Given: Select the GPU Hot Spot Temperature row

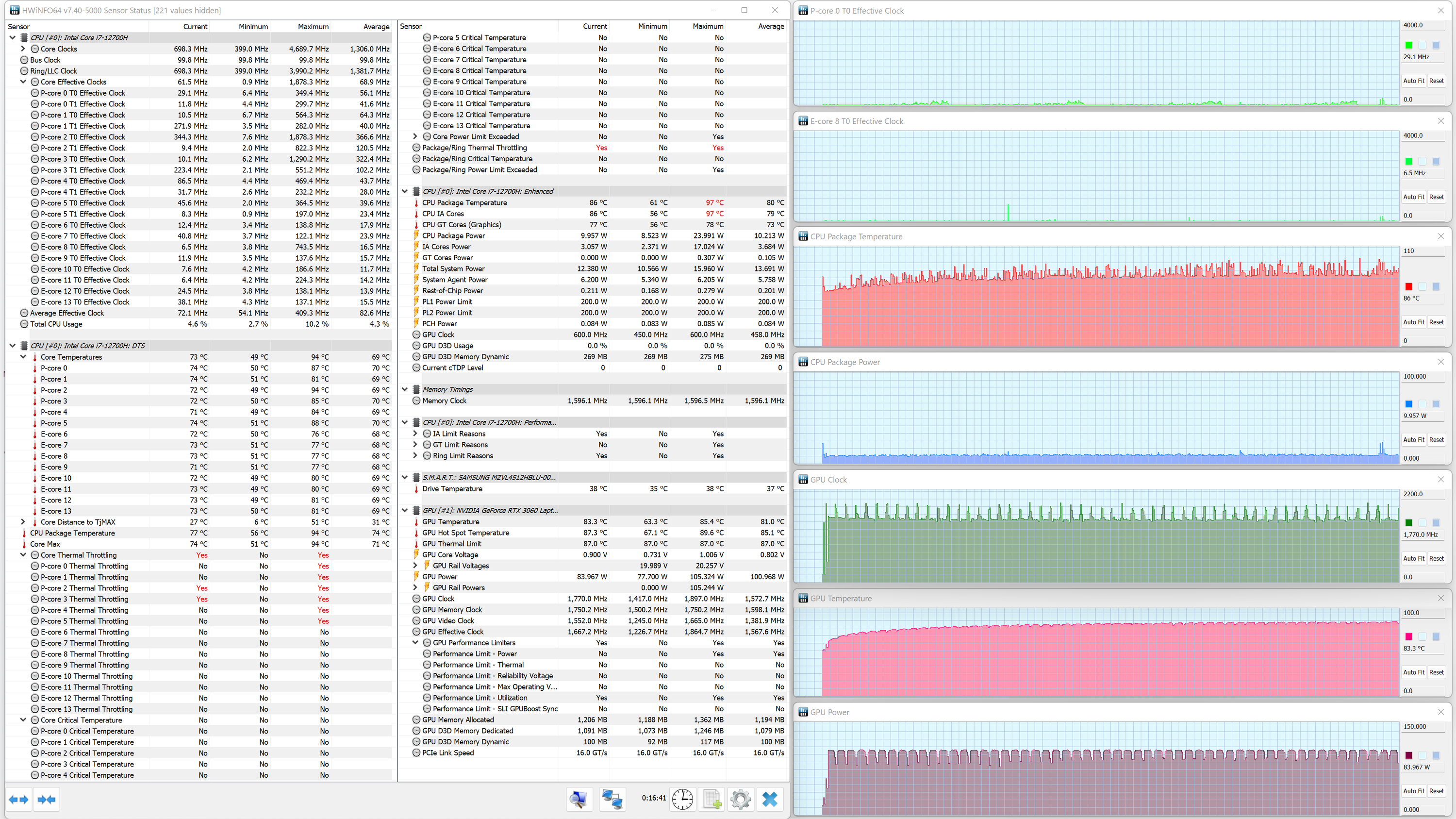Looking at the screenshot, I should click(465, 533).
